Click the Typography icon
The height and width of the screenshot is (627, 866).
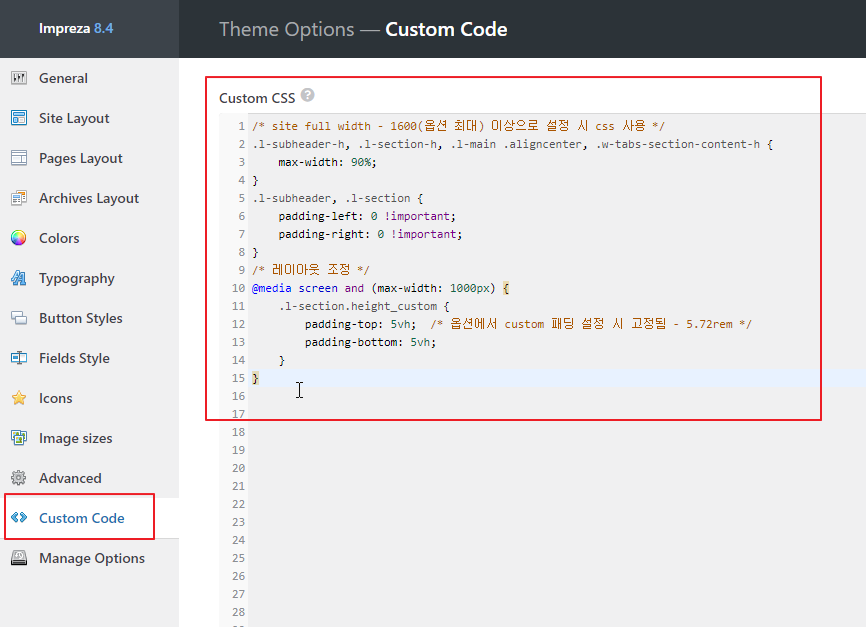tap(19, 278)
